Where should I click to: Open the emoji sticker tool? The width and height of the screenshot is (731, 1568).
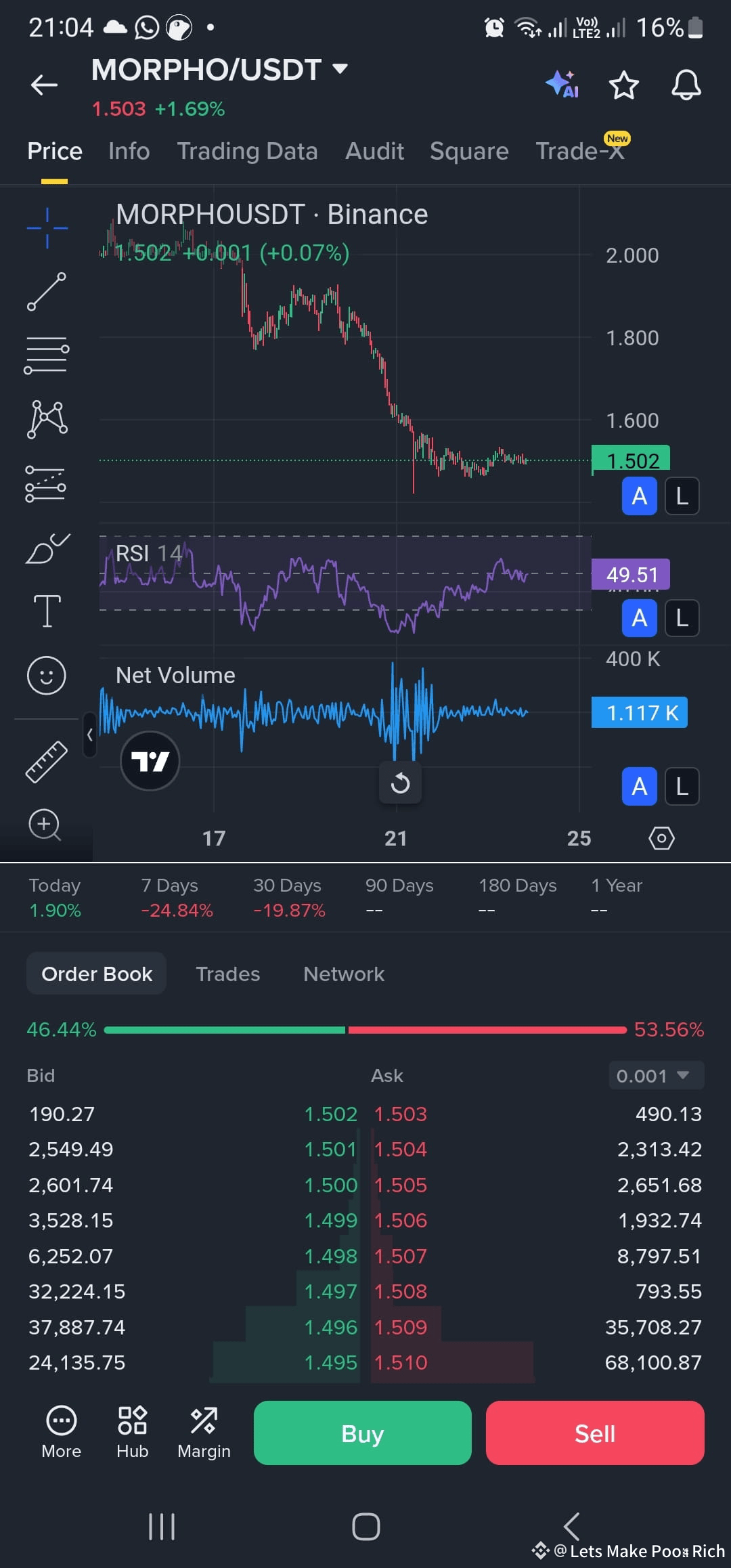coord(46,676)
